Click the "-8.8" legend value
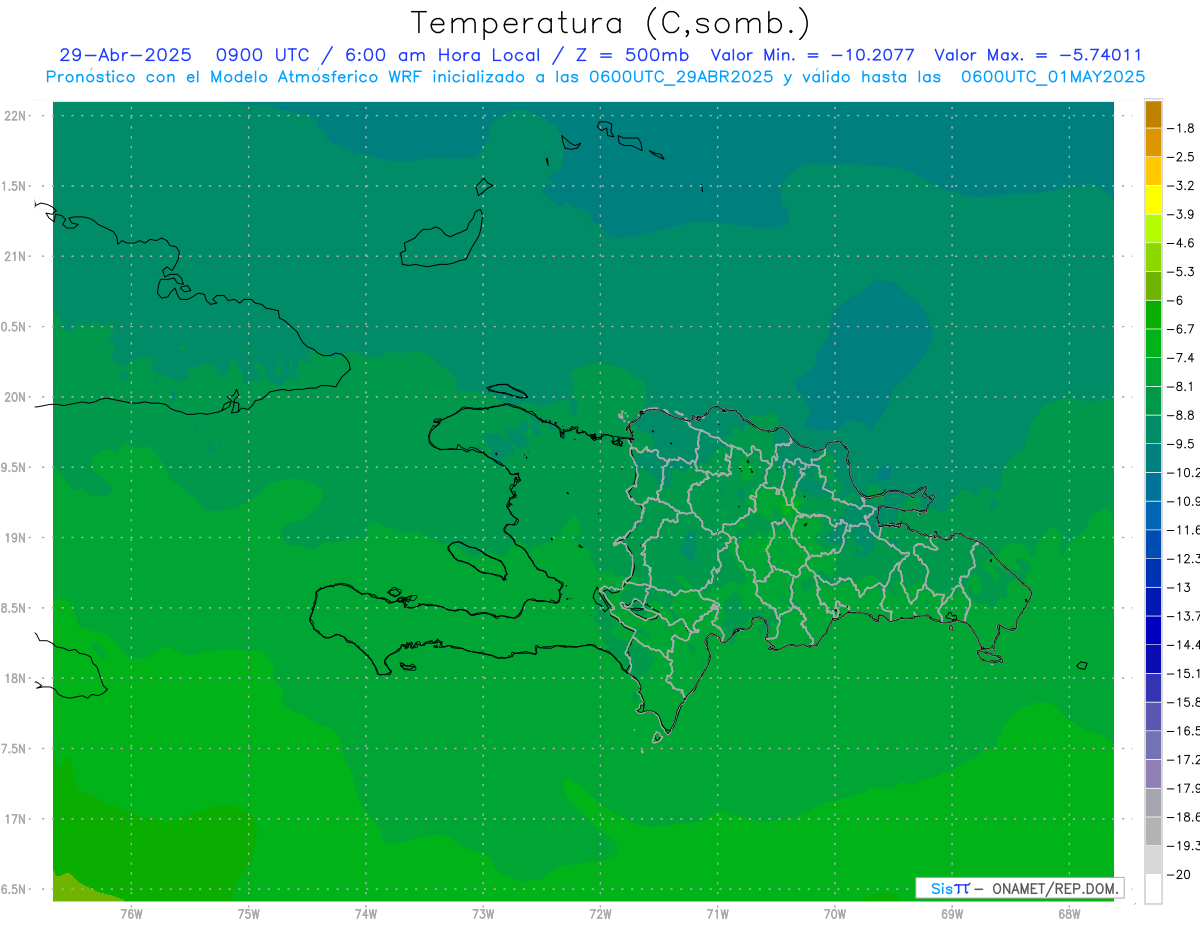 click(x=1183, y=415)
